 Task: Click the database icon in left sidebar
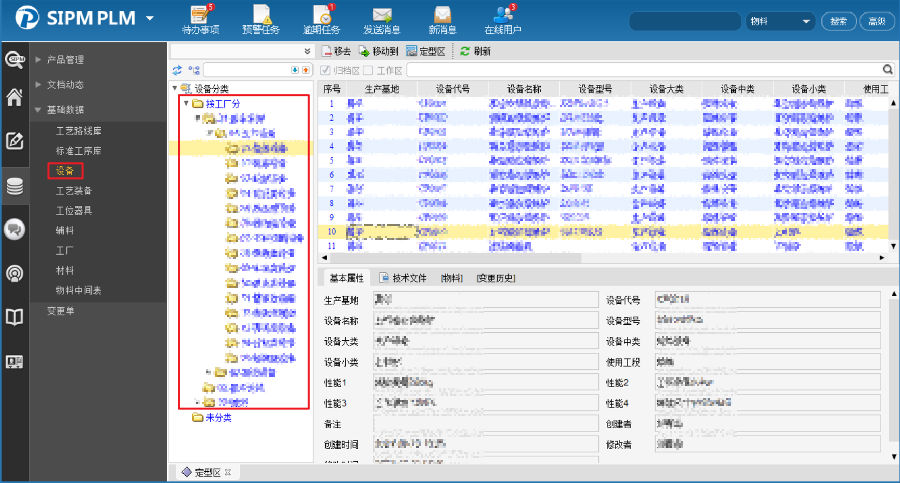point(14,185)
